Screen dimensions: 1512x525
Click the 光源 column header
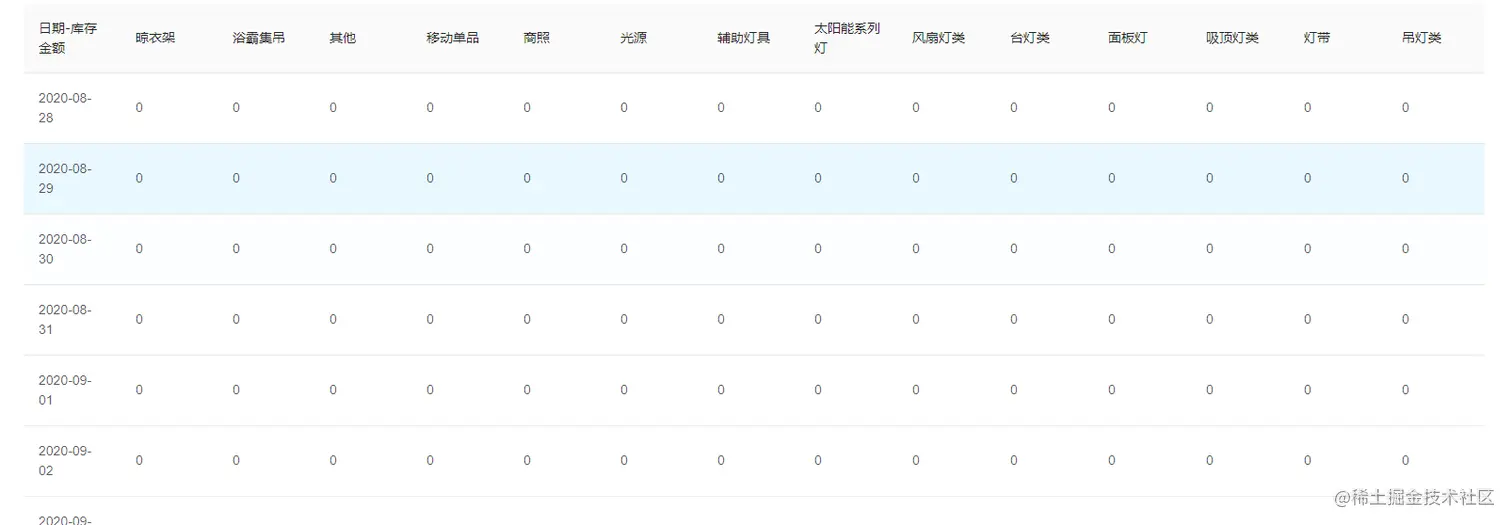pyautogui.click(x=633, y=38)
